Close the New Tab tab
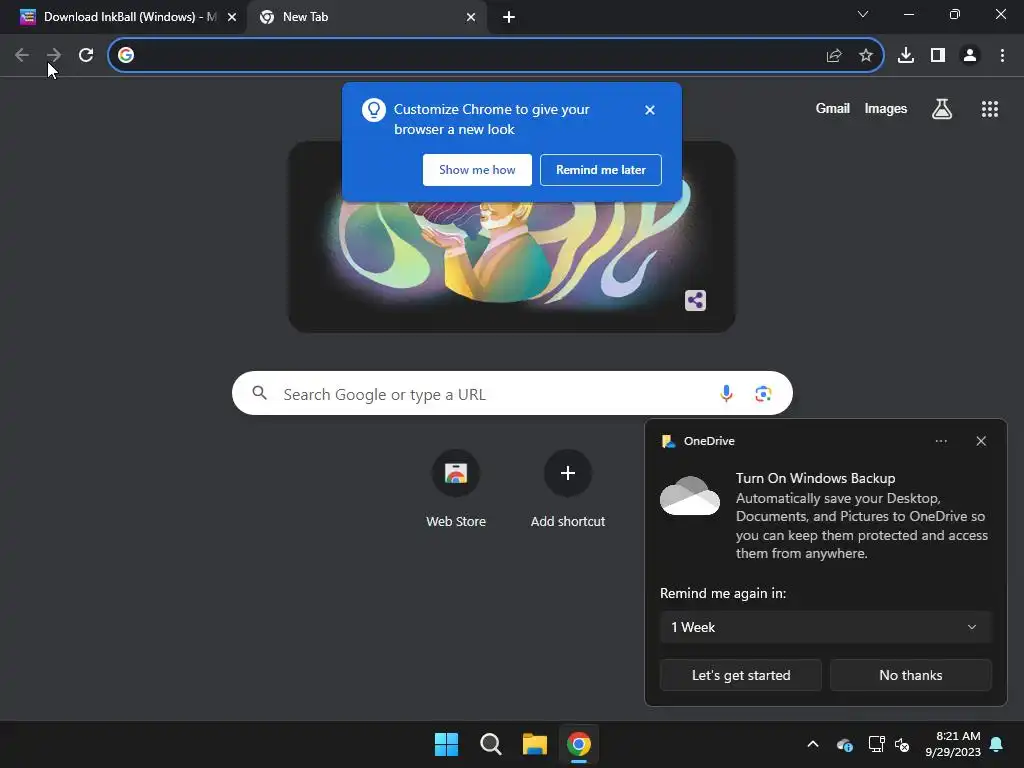The height and width of the screenshot is (768, 1024). click(471, 18)
